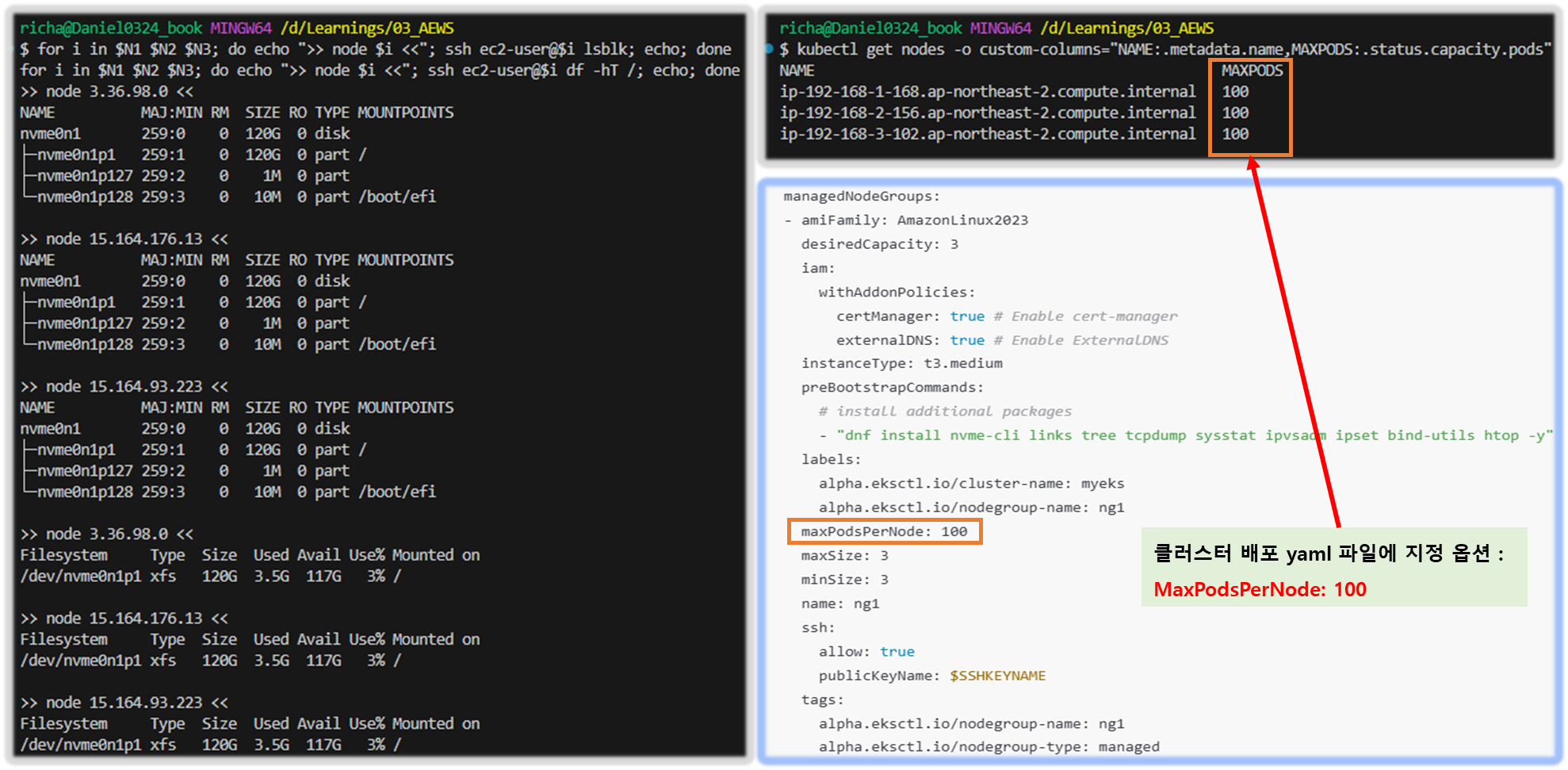Click NAME column header in kubectl output
This screenshot has width=1568, height=770.
(797, 71)
